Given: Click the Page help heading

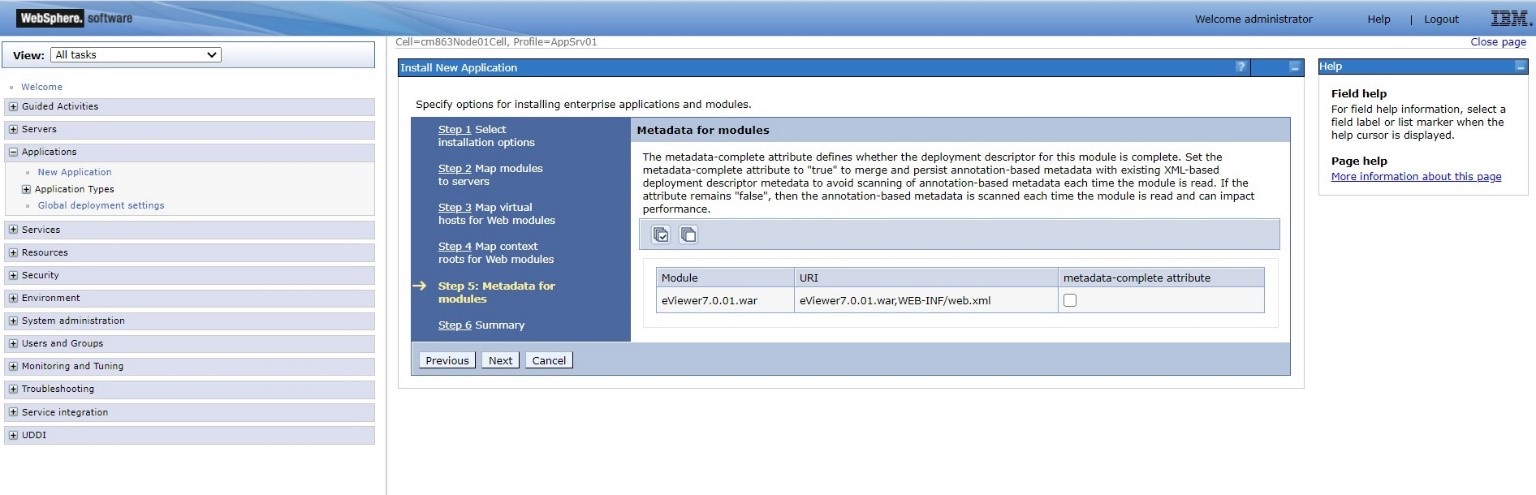Looking at the screenshot, I should pos(1359,161).
